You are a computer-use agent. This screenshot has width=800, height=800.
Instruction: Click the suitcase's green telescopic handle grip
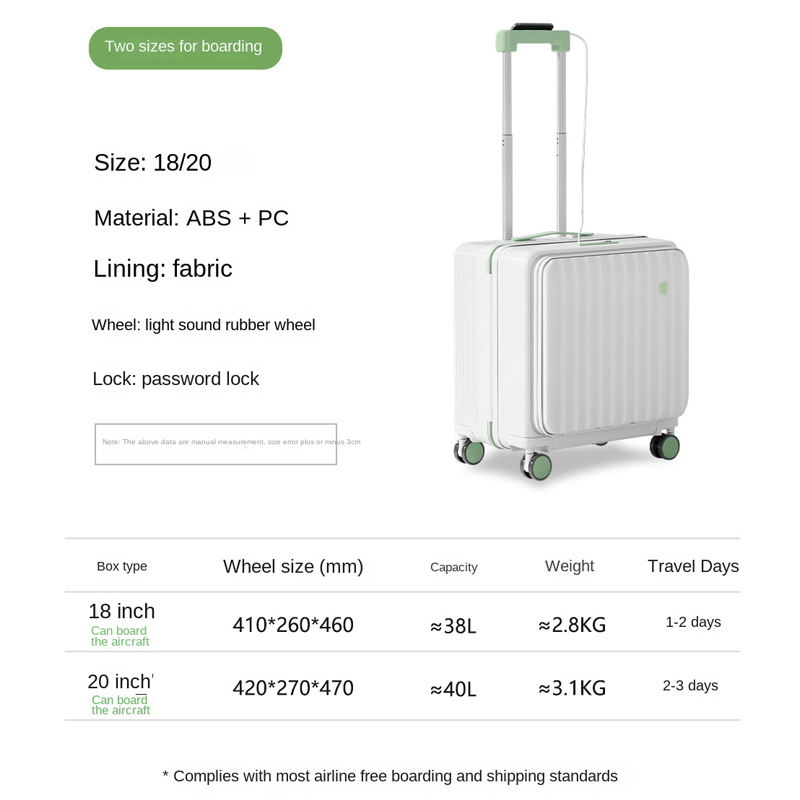point(533,40)
